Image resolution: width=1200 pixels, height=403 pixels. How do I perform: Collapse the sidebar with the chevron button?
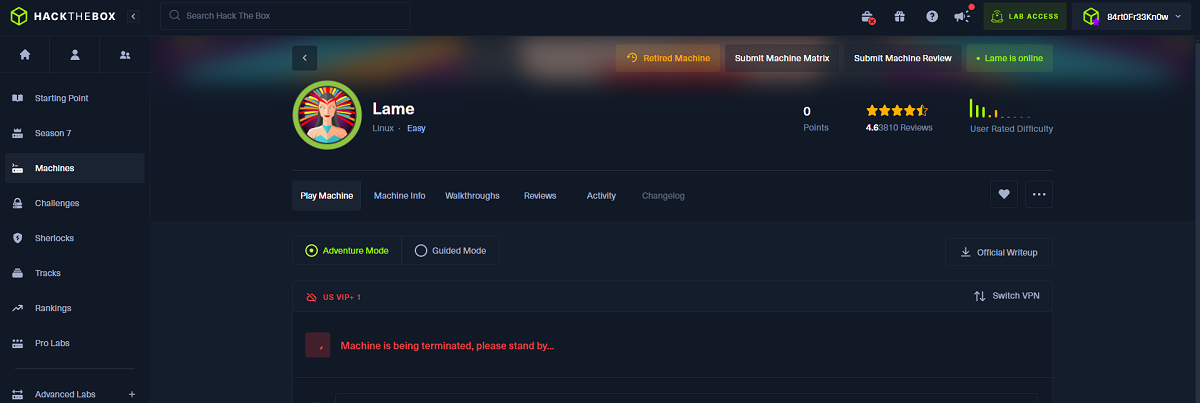133,16
